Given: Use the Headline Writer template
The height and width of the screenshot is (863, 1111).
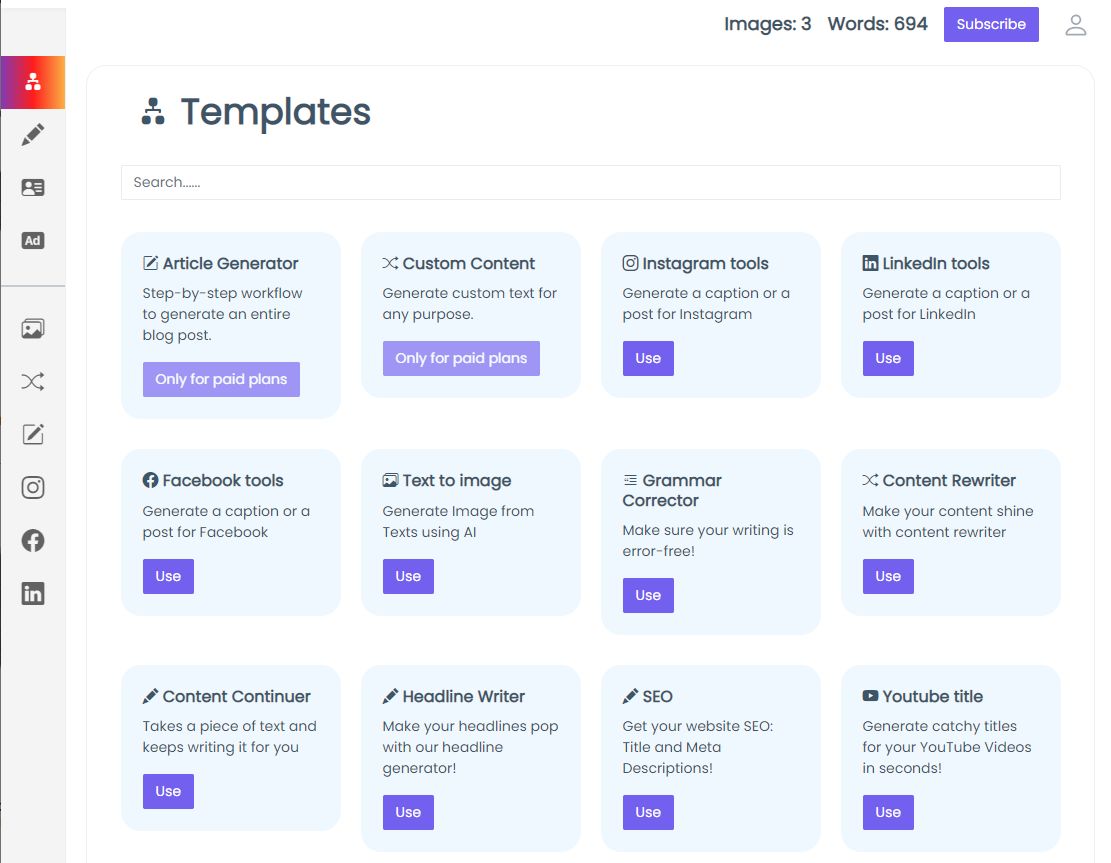Looking at the screenshot, I should click(x=408, y=813).
